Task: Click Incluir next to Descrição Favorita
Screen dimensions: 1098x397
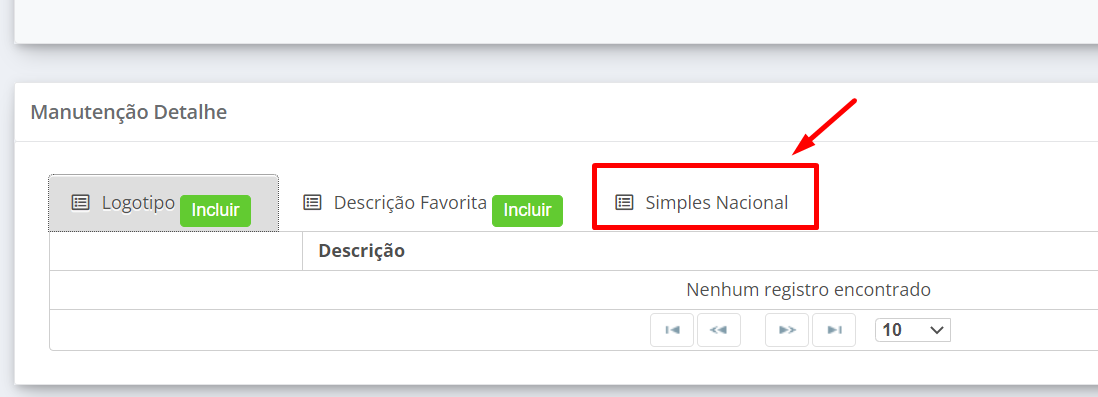Action: [527, 211]
